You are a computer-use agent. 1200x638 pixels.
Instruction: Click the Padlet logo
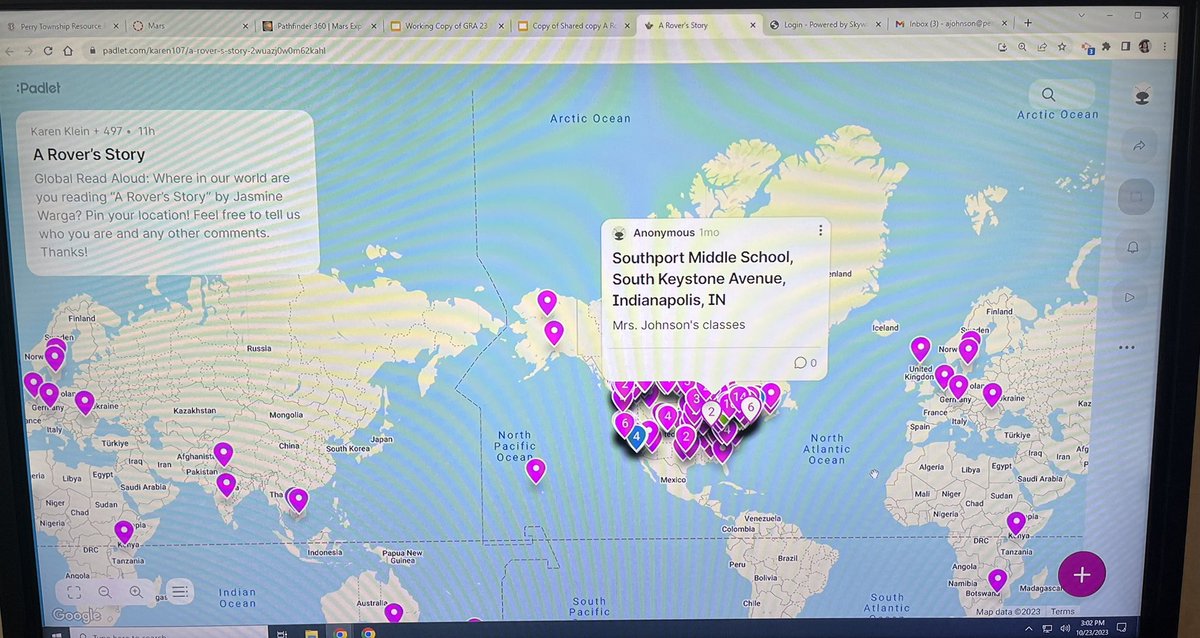pyautogui.click(x=37, y=88)
